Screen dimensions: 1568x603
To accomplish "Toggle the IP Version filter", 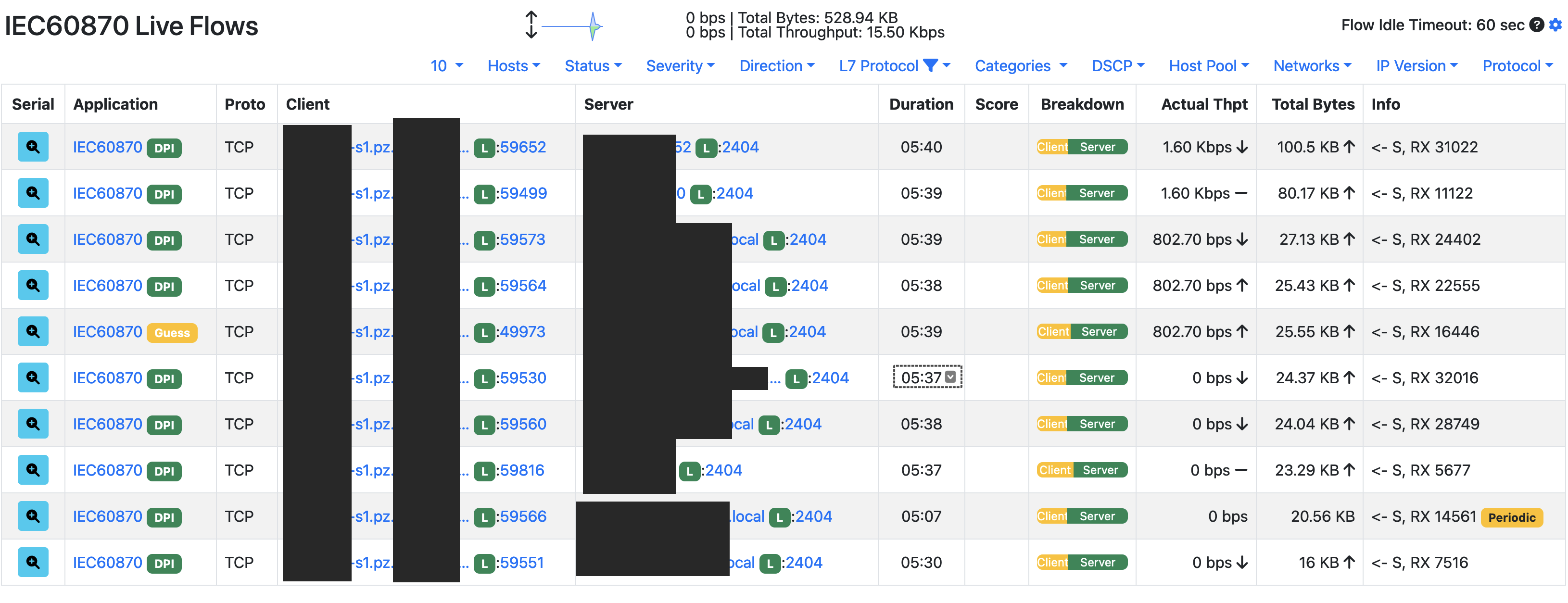I will click(x=1416, y=66).
